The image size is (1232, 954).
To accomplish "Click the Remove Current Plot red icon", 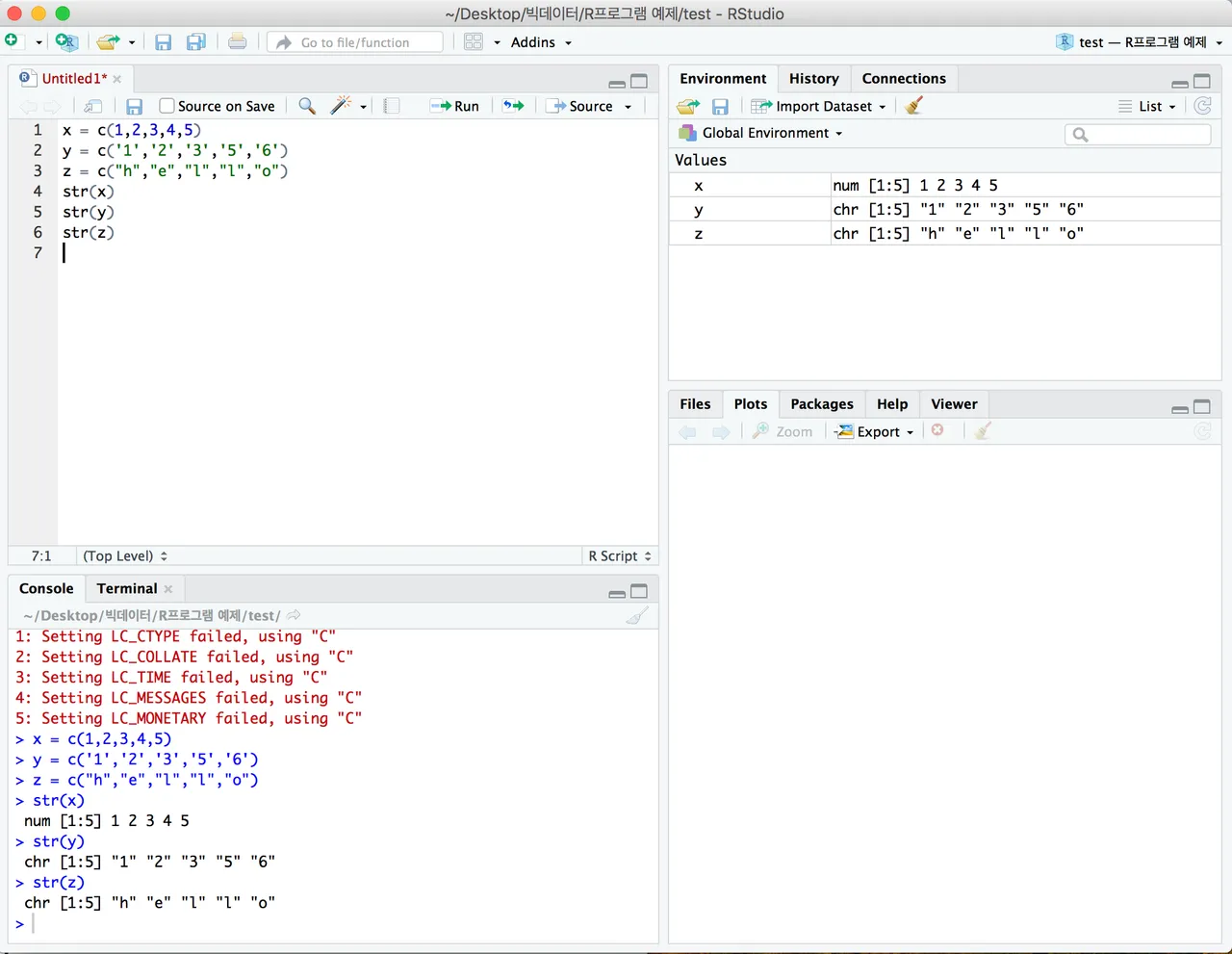I will click(x=937, y=430).
